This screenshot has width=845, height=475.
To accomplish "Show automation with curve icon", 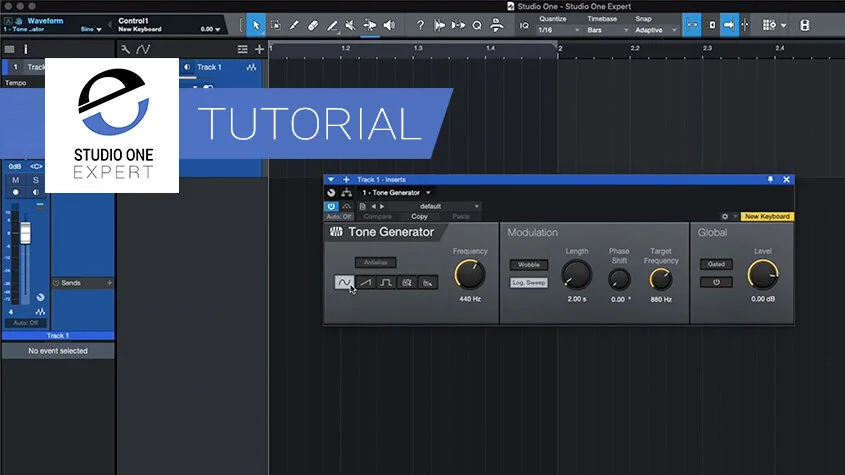I will tap(143, 50).
